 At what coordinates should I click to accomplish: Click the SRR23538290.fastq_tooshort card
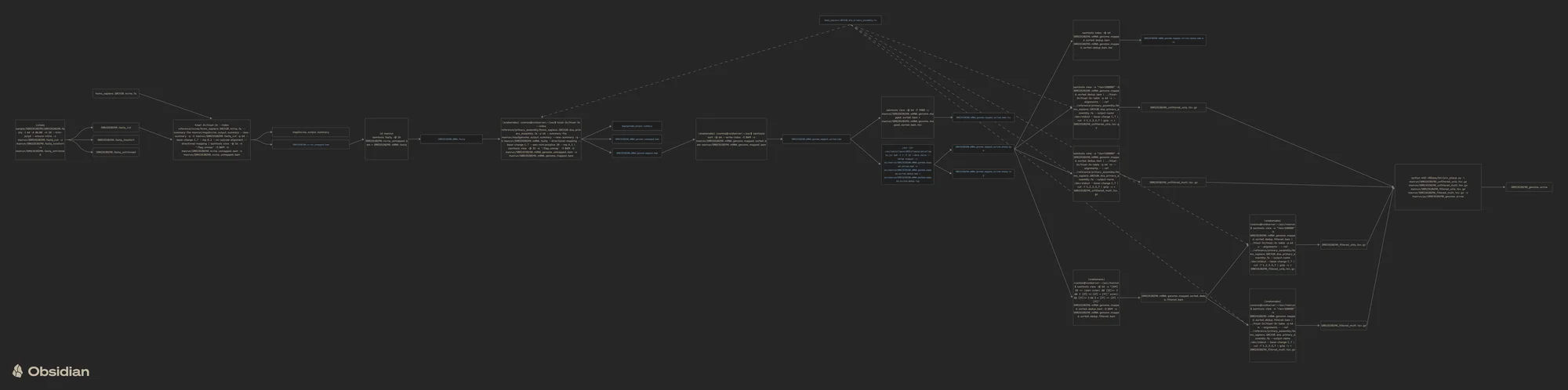pos(116,139)
